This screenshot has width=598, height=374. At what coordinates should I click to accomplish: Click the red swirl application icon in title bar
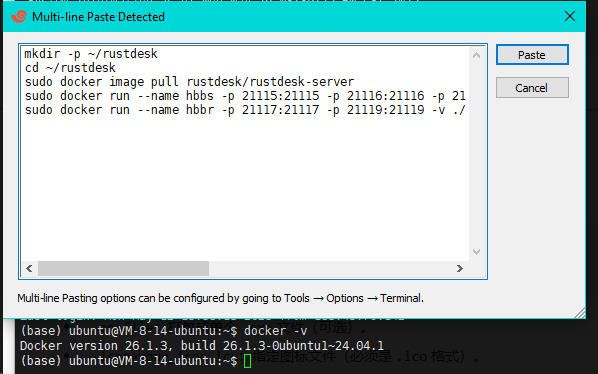tap(19, 16)
